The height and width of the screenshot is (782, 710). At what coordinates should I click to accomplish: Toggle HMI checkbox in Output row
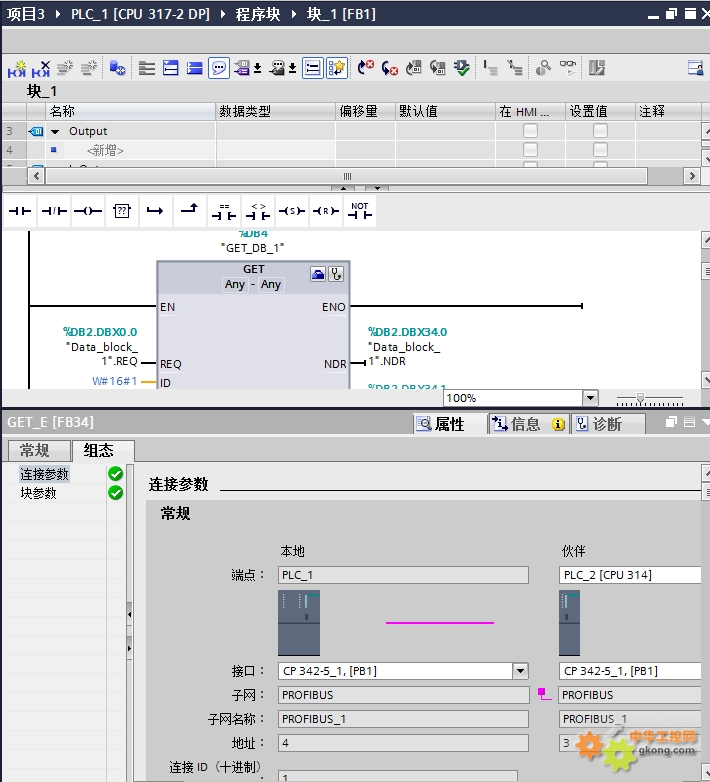coord(530,131)
